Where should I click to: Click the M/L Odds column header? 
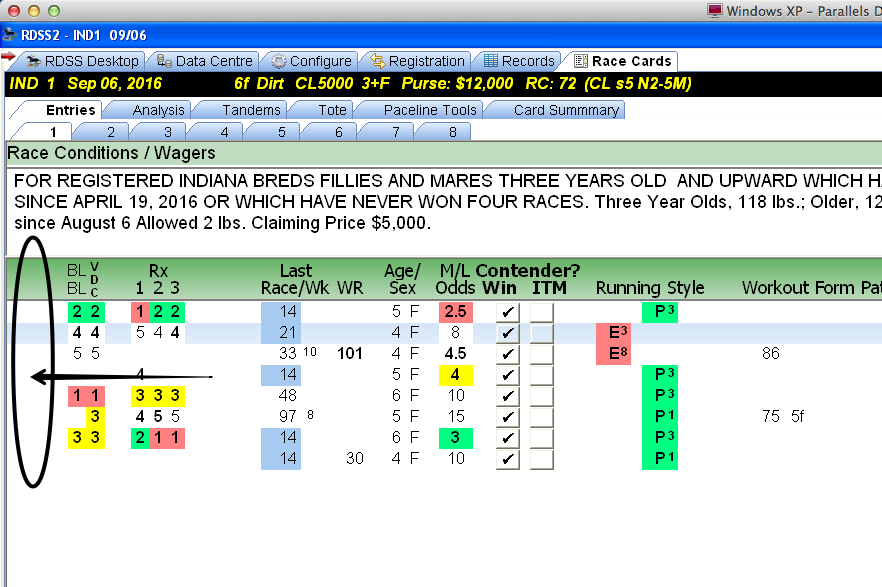point(455,279)
